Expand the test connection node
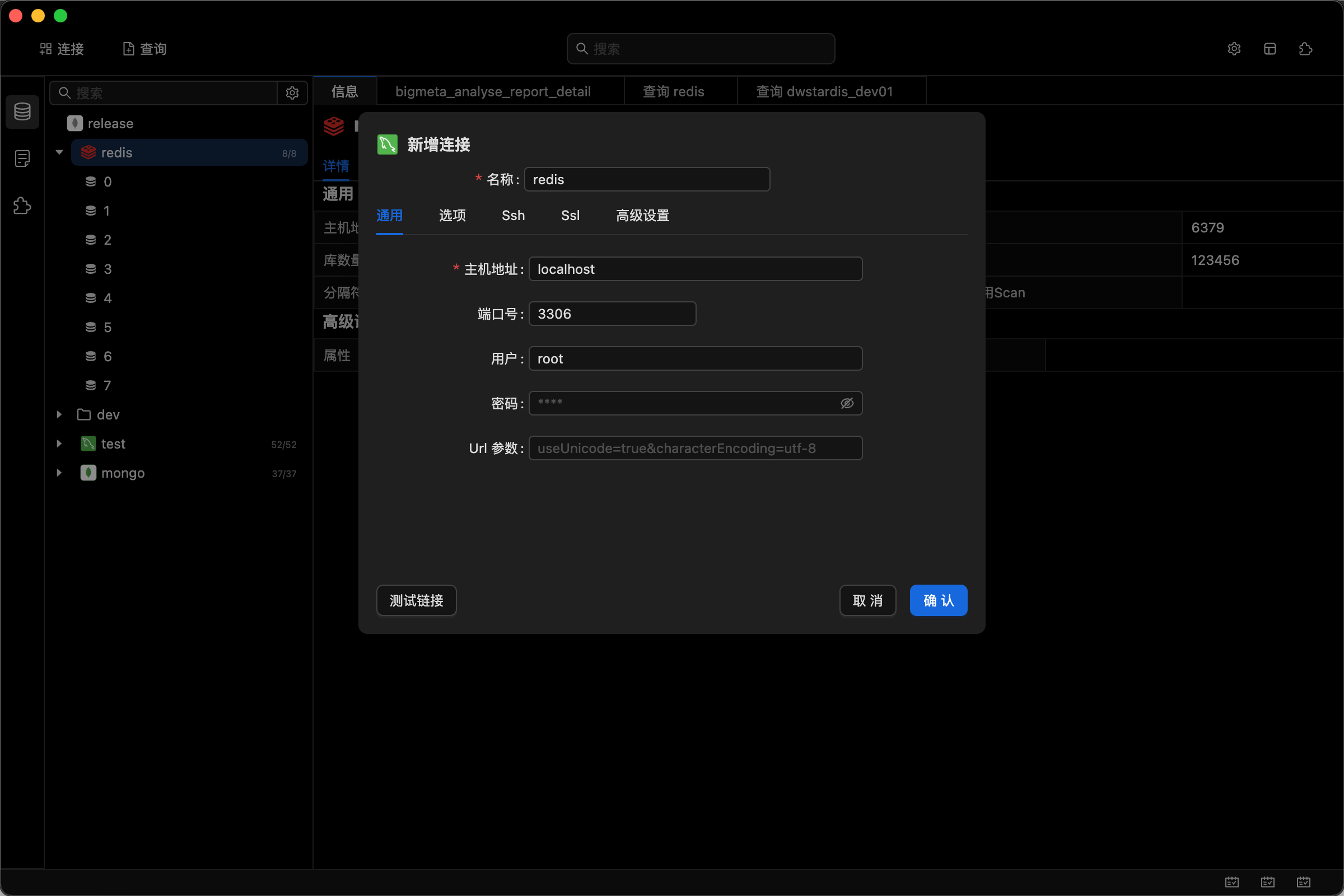Viewport: 1344px width, 896px height. click(x=59, y=444)
